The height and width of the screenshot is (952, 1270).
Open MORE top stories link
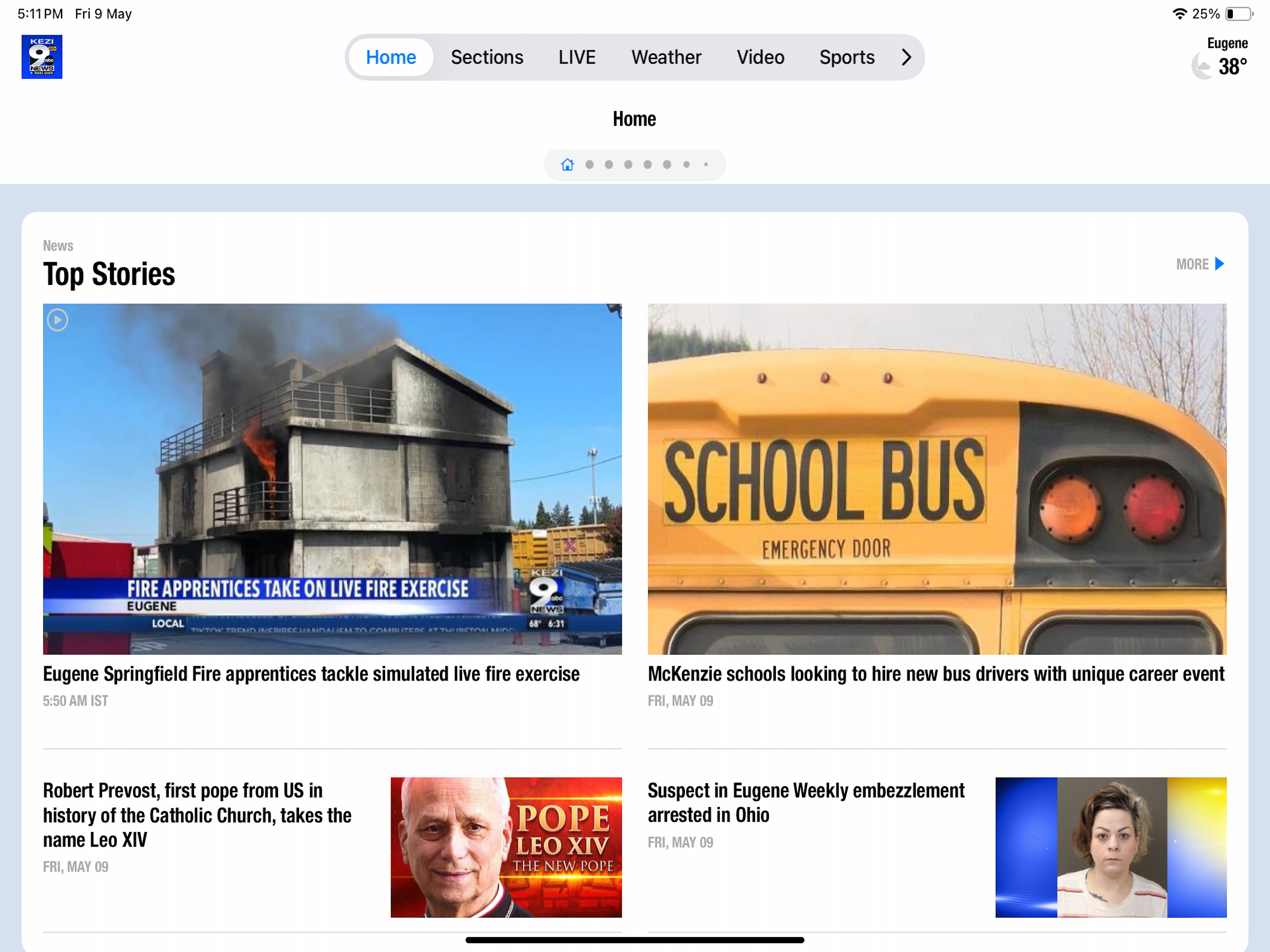[1200, 264]
